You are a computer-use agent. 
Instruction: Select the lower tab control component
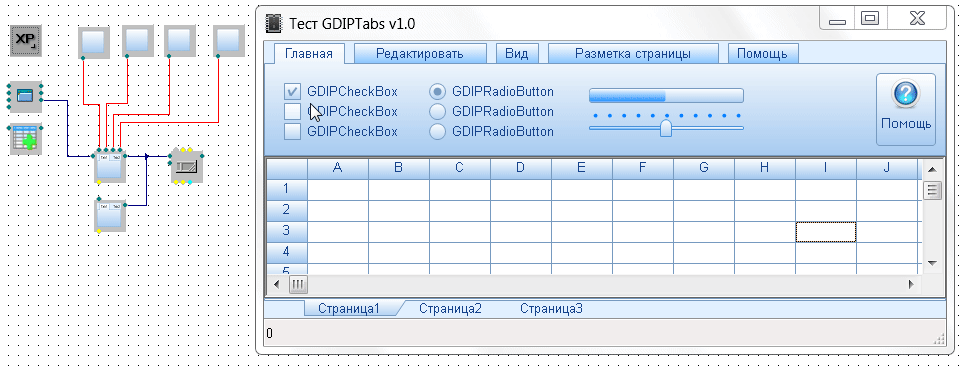click(x=111, y=215)
